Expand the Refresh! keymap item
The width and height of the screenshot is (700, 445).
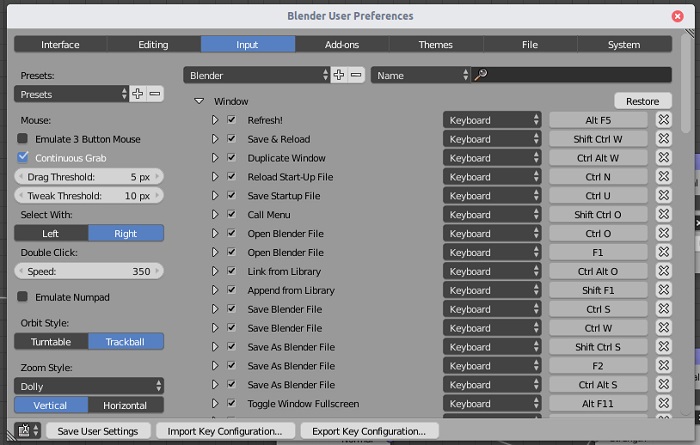click(x=215, y=120)
